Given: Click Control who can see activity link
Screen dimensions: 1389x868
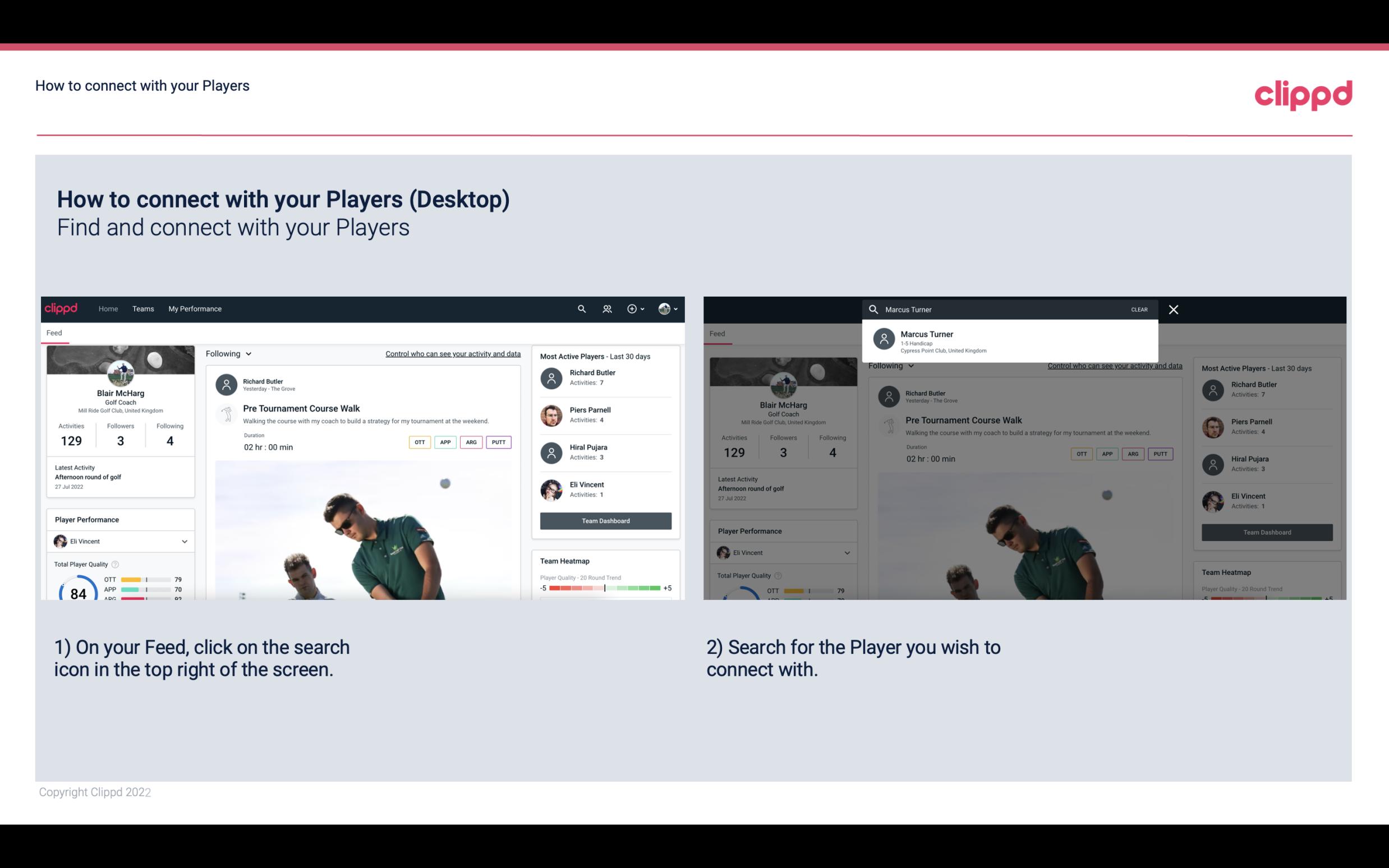Looking at the screenshot, I should [452, 353].
